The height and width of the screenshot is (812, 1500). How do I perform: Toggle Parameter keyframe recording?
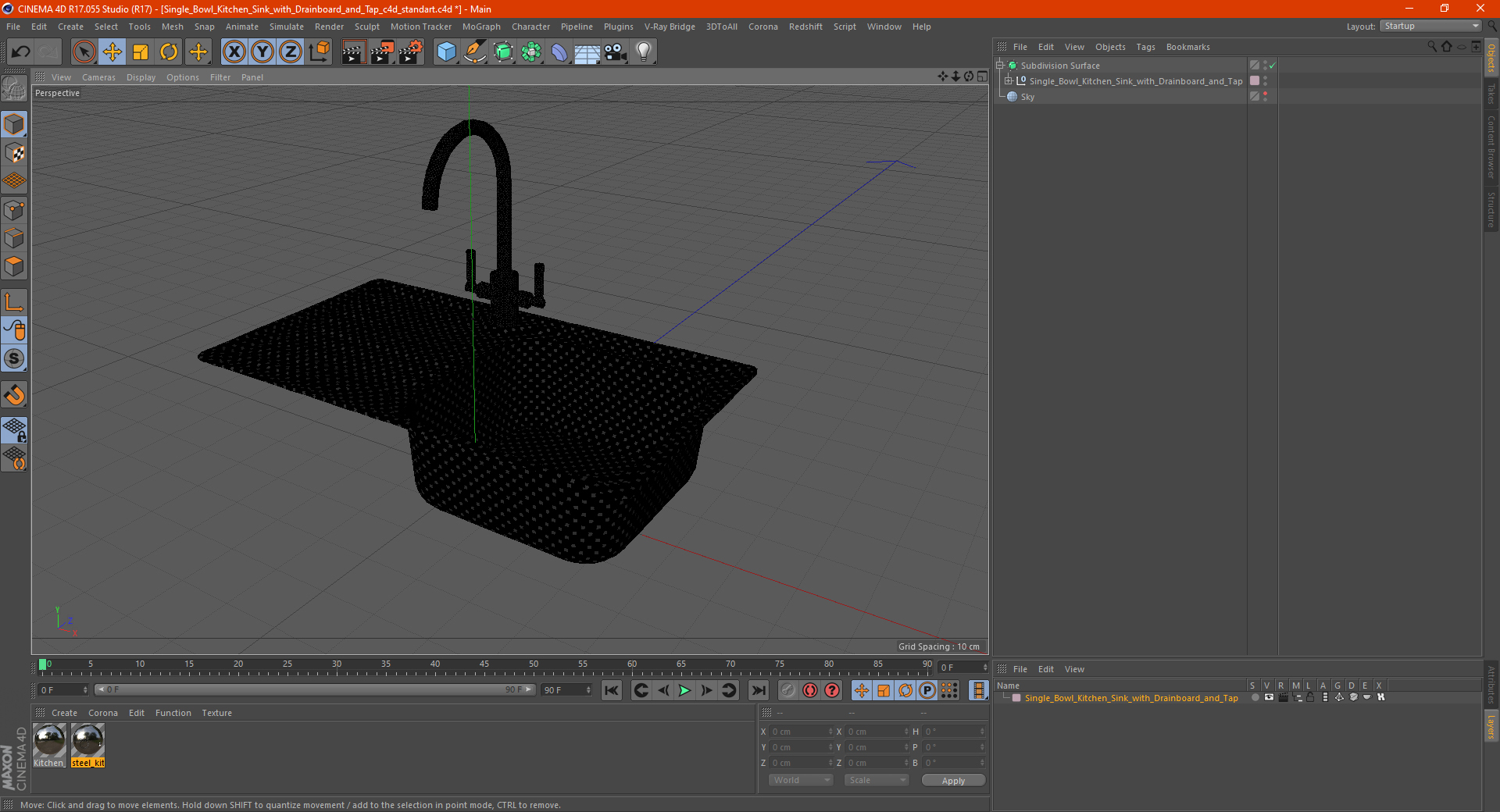[927, 690]
